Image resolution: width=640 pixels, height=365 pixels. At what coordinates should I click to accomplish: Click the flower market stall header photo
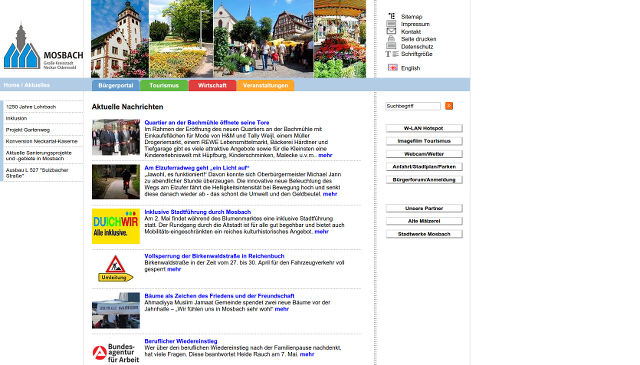point(340,39)
